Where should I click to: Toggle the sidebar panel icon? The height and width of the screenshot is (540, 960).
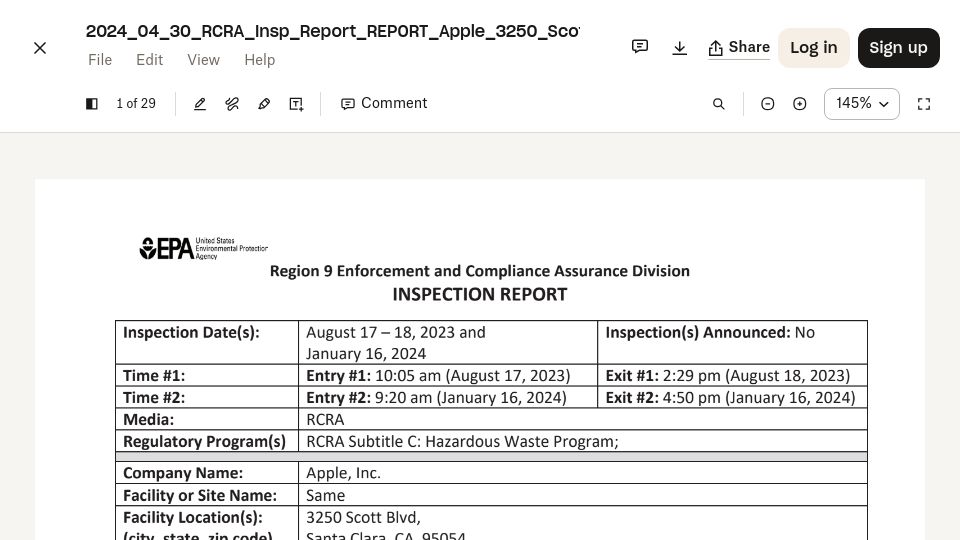[92, 104]
